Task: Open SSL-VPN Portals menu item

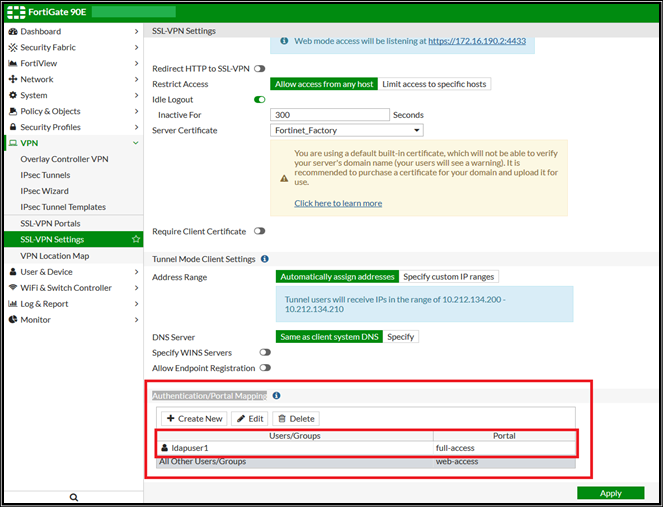Action: tap(51, 224)
